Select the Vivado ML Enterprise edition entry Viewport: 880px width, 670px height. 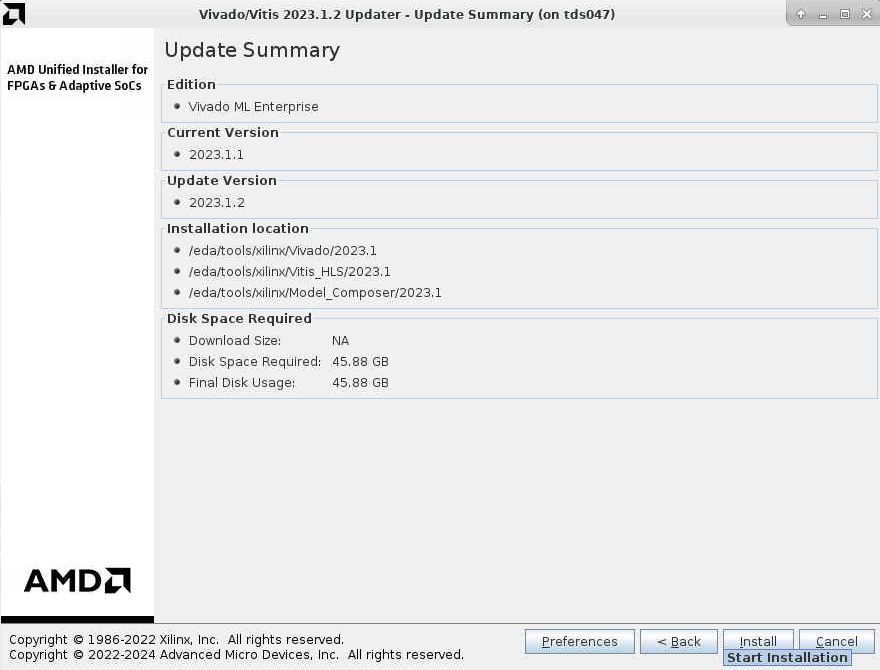[x=253, y=106]
